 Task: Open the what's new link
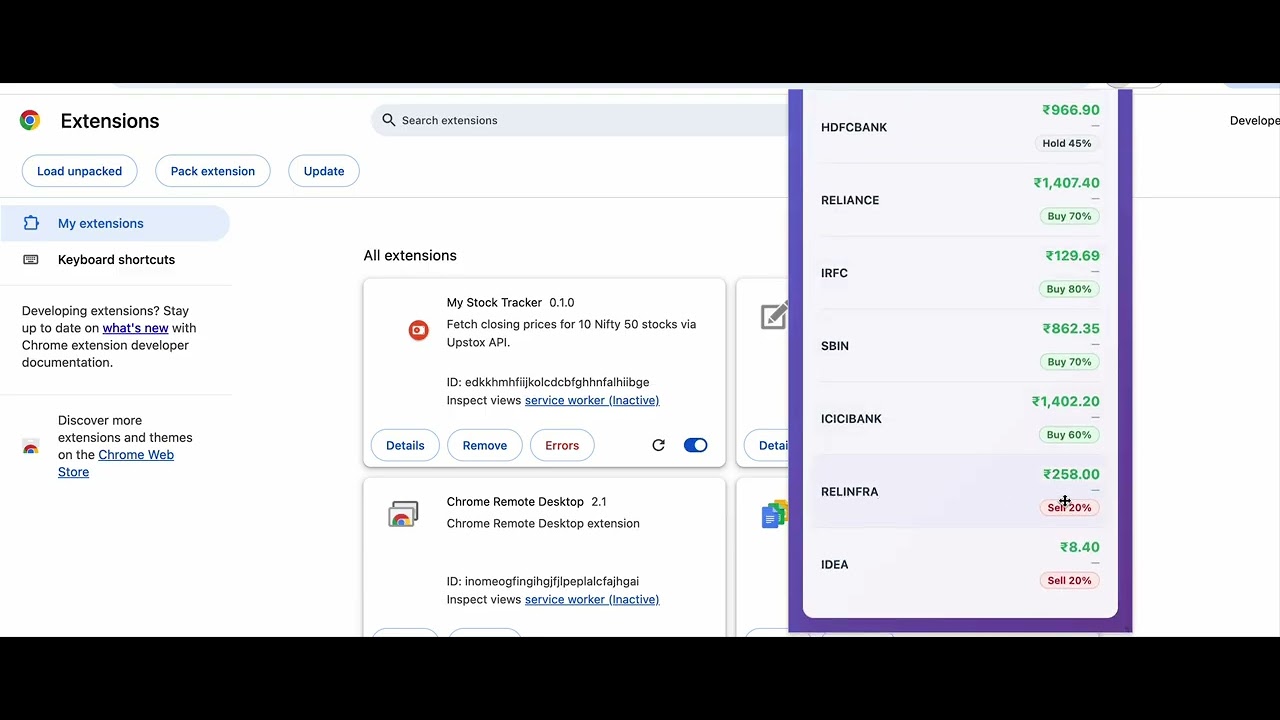coord(135,328)
